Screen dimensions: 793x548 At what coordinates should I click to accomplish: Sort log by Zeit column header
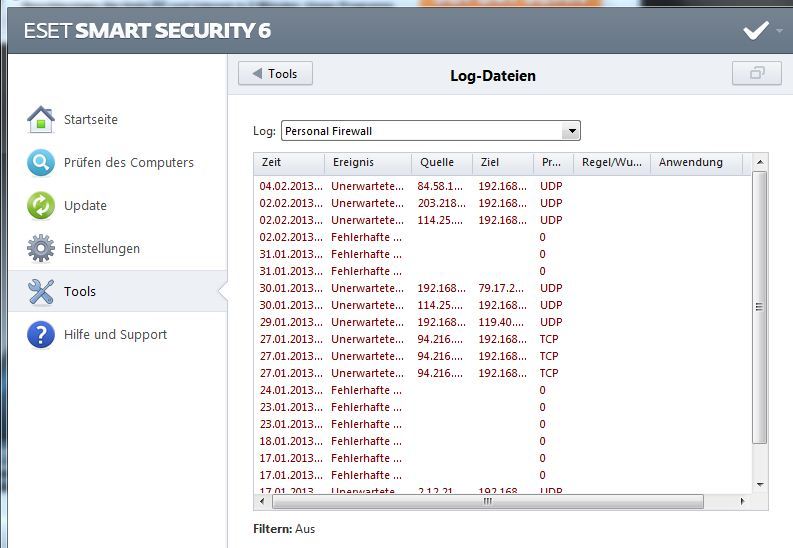pyautogui.click(x=289, y=162)
